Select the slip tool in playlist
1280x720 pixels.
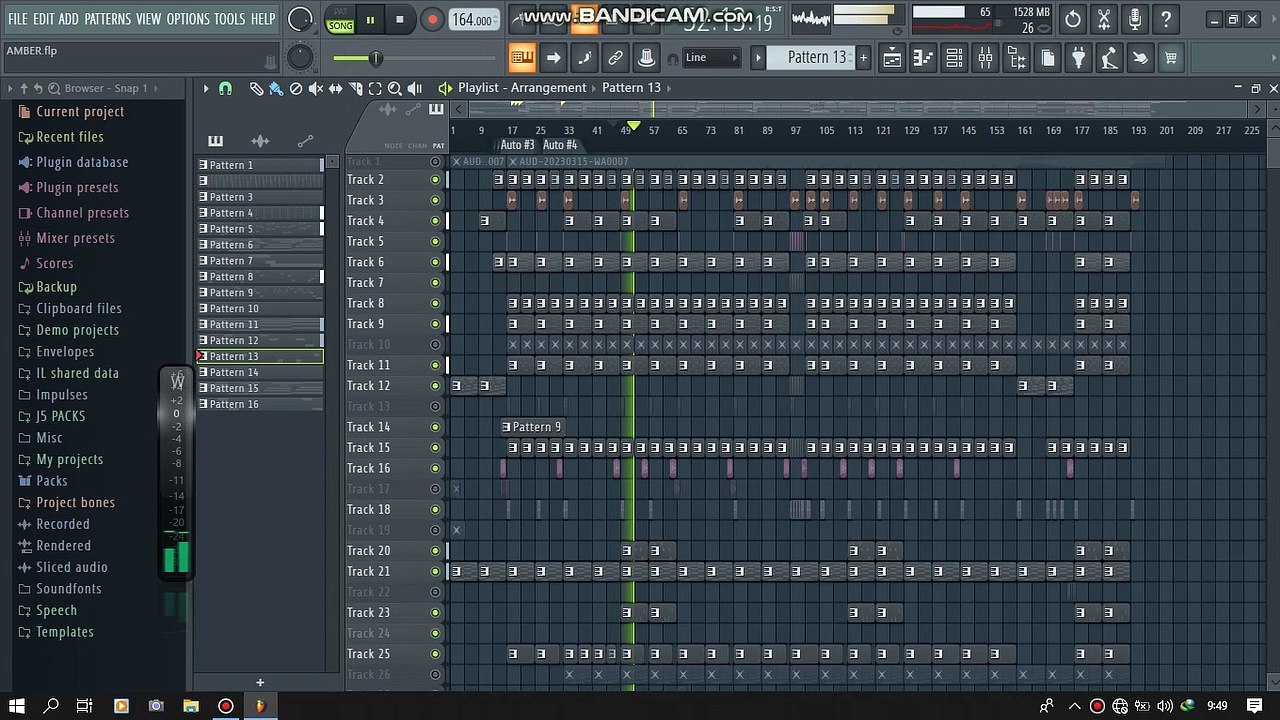[336, 88]
